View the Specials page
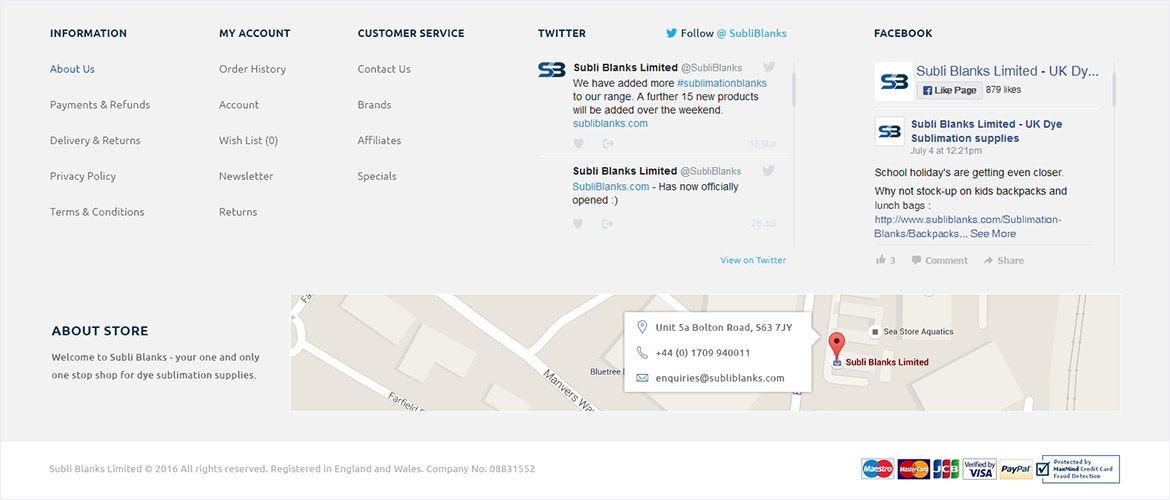 tap(377, 176)
